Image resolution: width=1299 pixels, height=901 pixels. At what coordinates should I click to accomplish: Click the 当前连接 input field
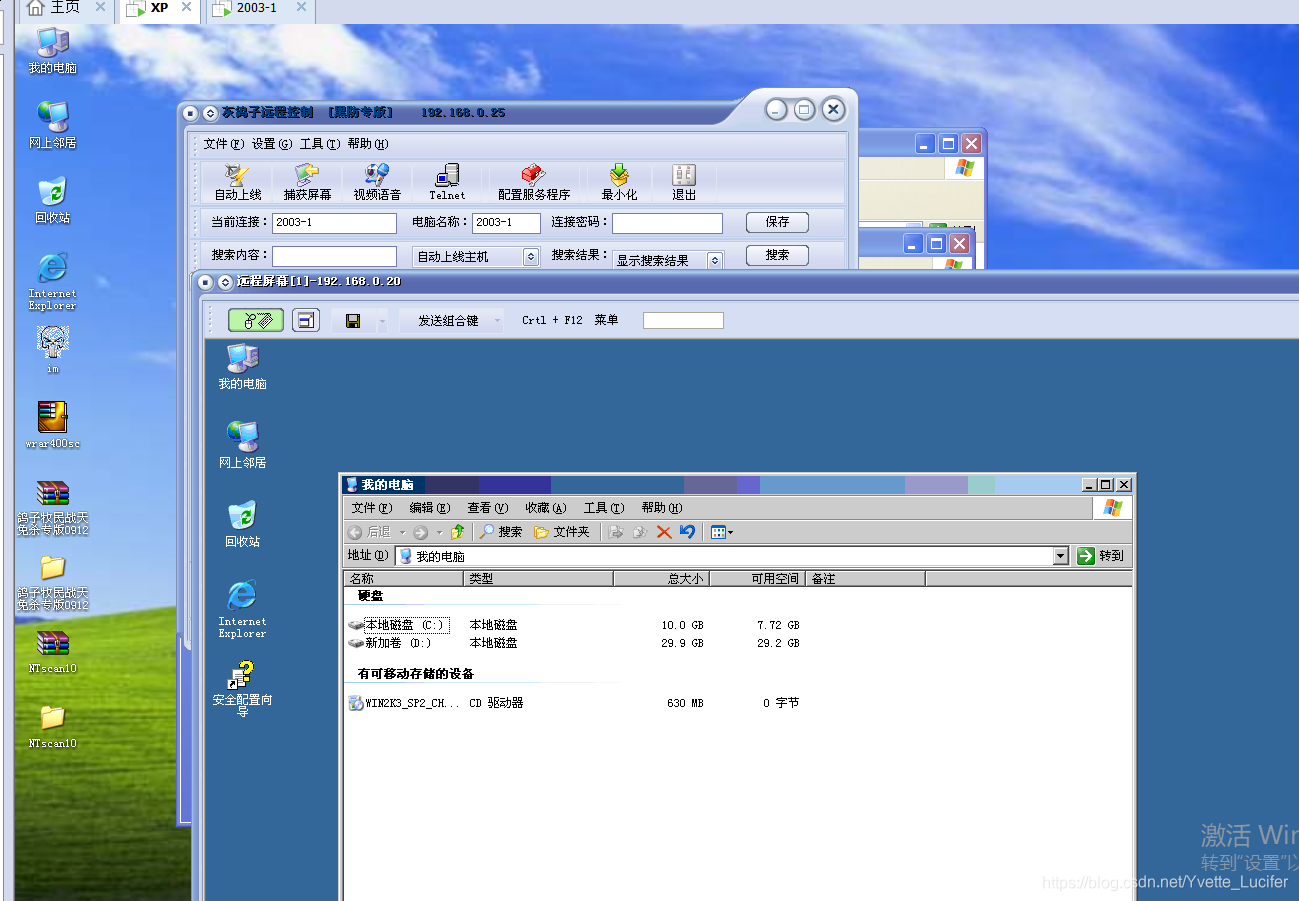coord(334,223)
